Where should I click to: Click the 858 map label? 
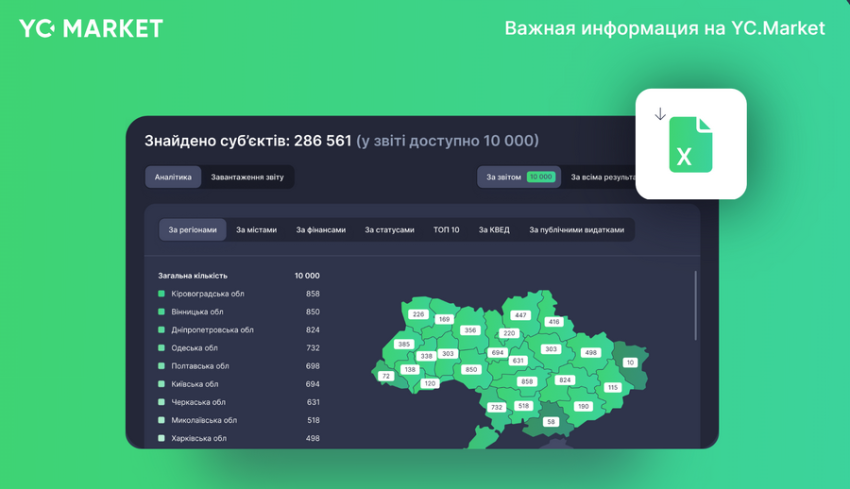[x=527, y=382]
